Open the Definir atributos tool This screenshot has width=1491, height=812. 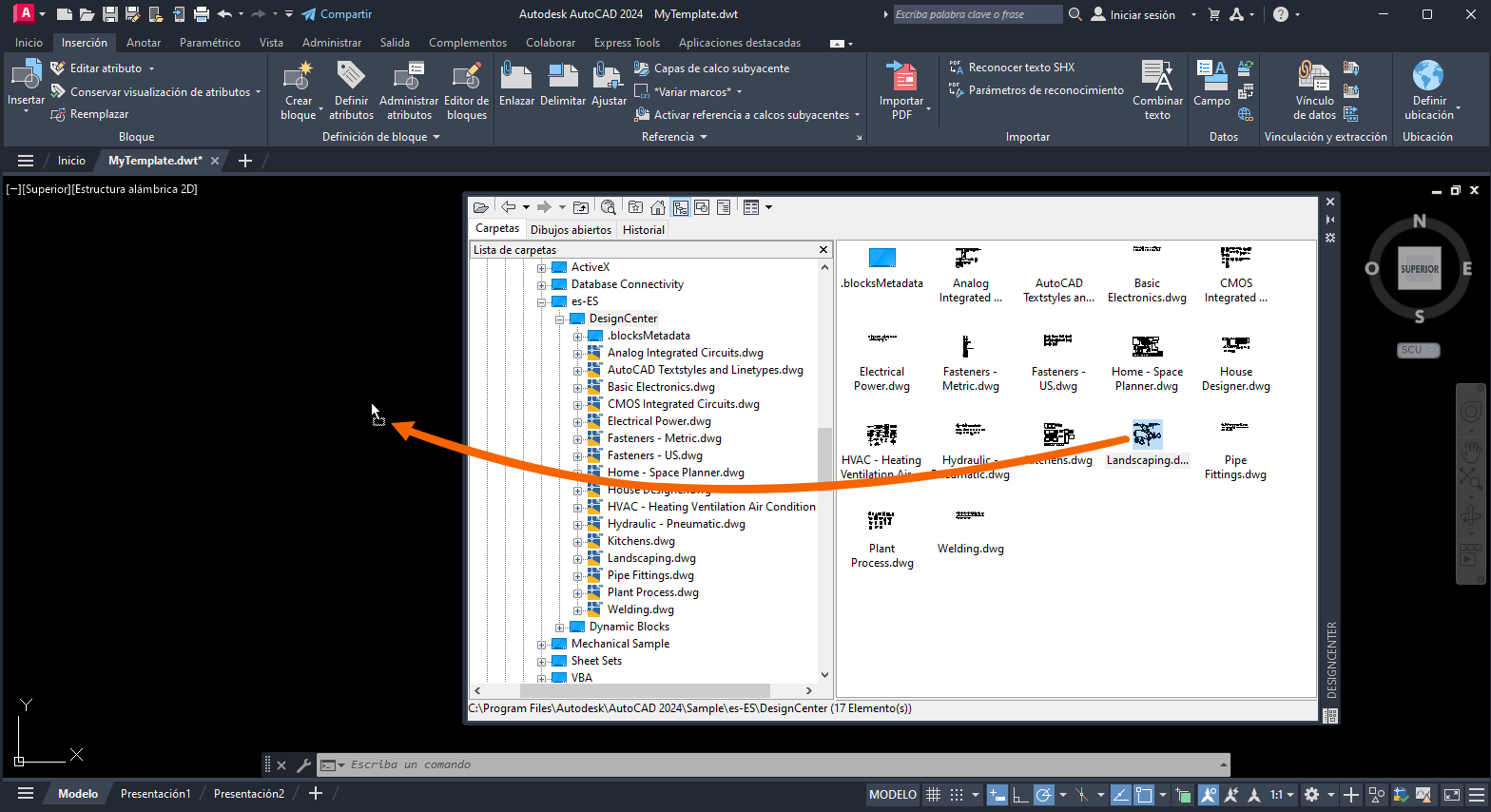tap(351, 90)
